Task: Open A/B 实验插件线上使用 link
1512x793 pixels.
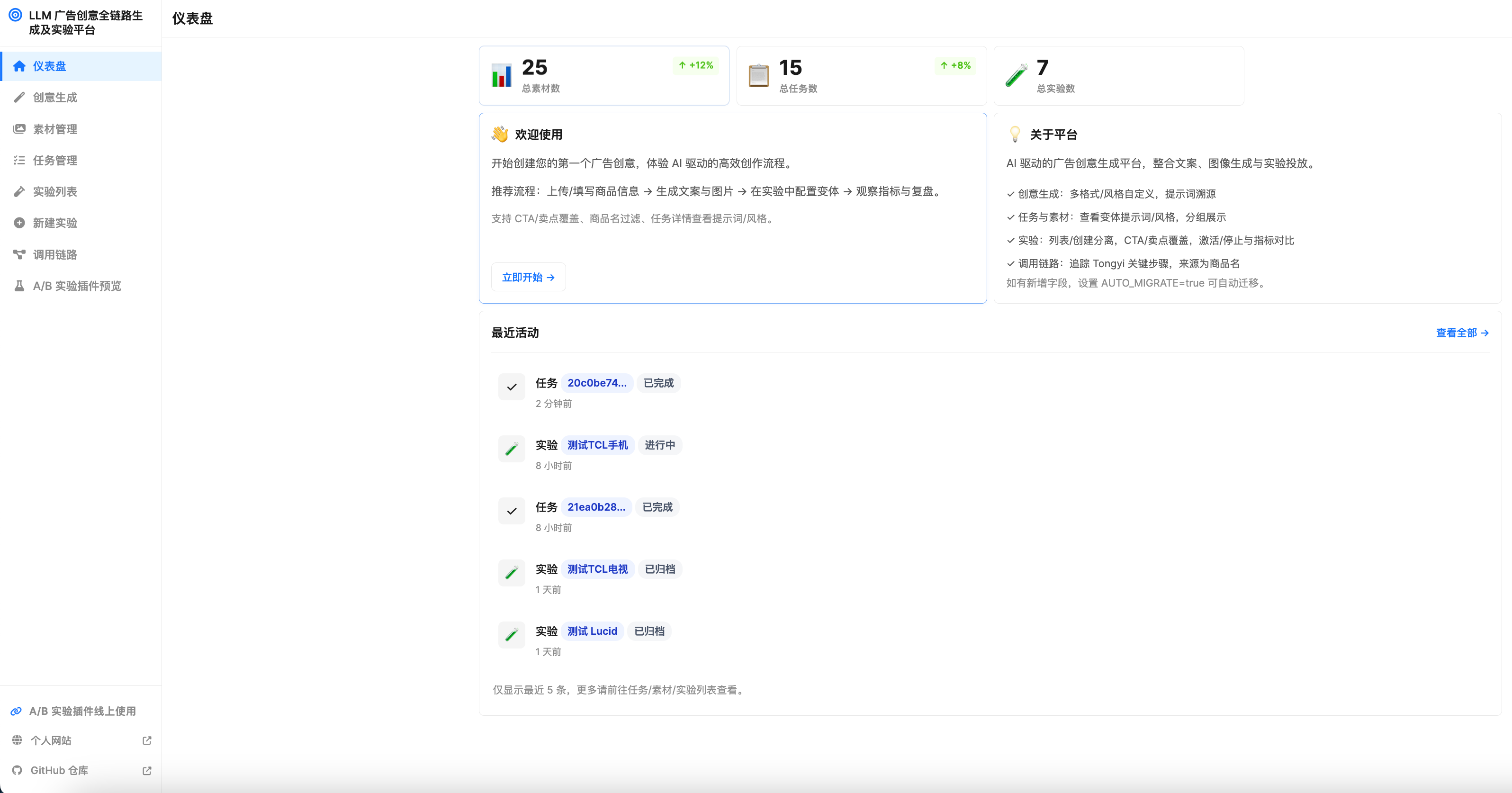Action: click(81, 712)
